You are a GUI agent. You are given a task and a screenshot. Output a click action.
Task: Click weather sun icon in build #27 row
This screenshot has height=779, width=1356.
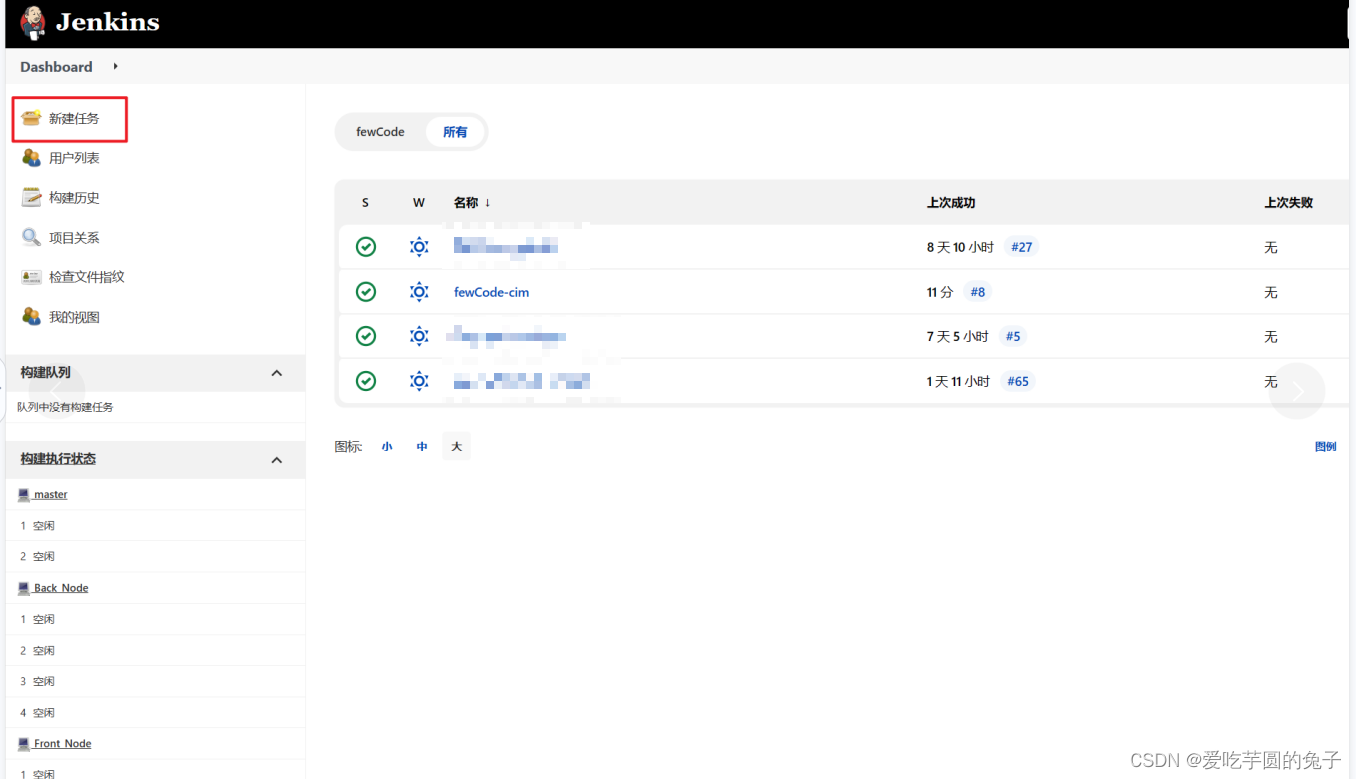(419, 247)
